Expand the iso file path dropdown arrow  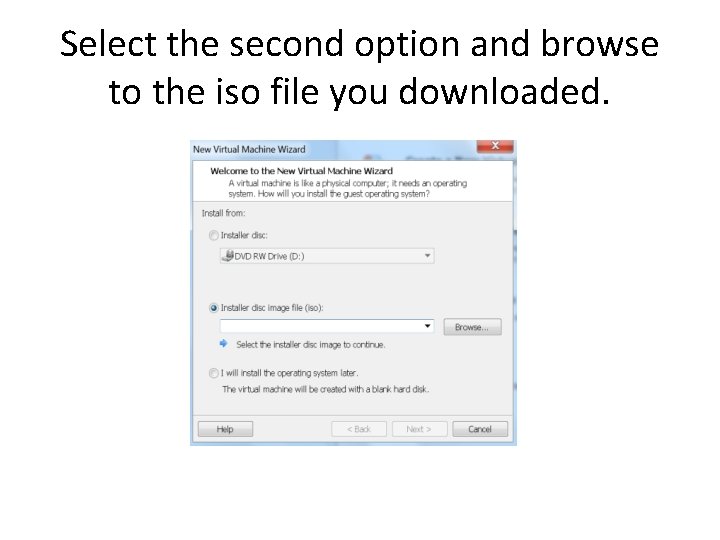click(x=428, y=326)
